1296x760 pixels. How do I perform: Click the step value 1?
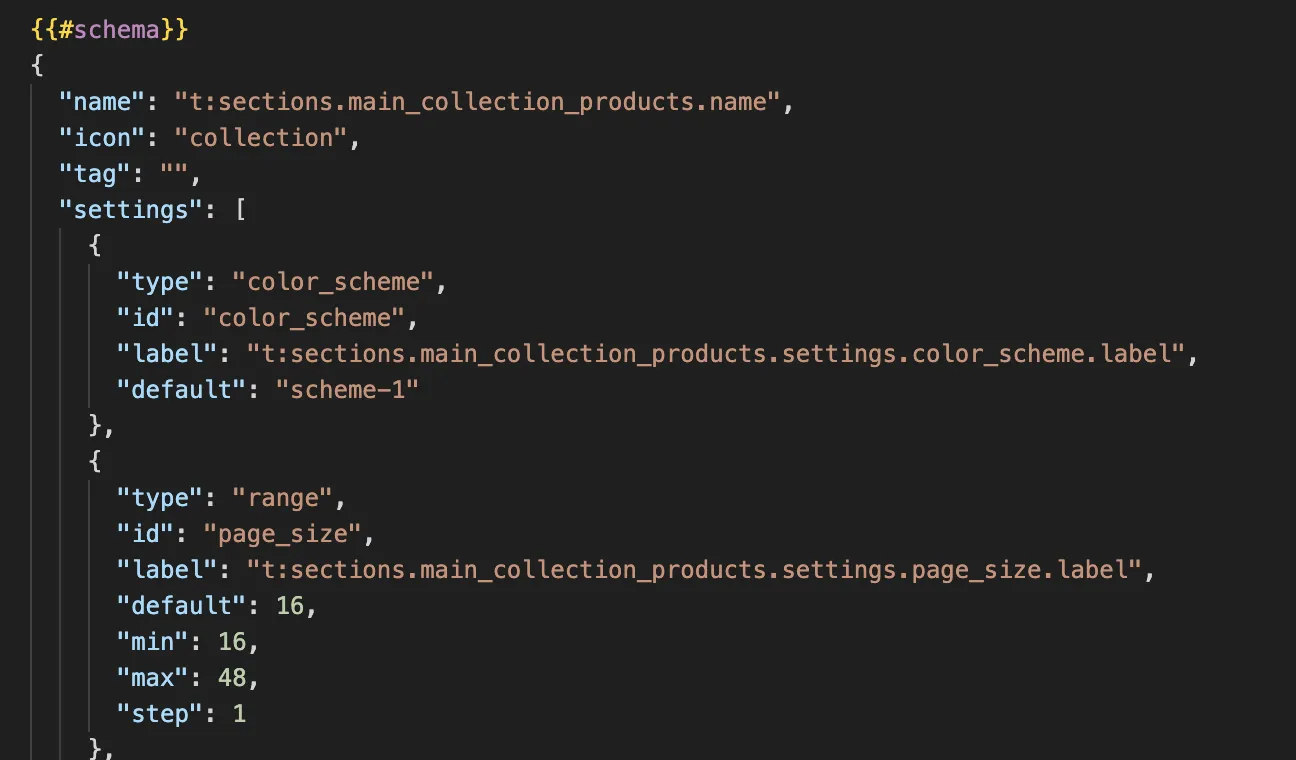[x=239, y=714]
